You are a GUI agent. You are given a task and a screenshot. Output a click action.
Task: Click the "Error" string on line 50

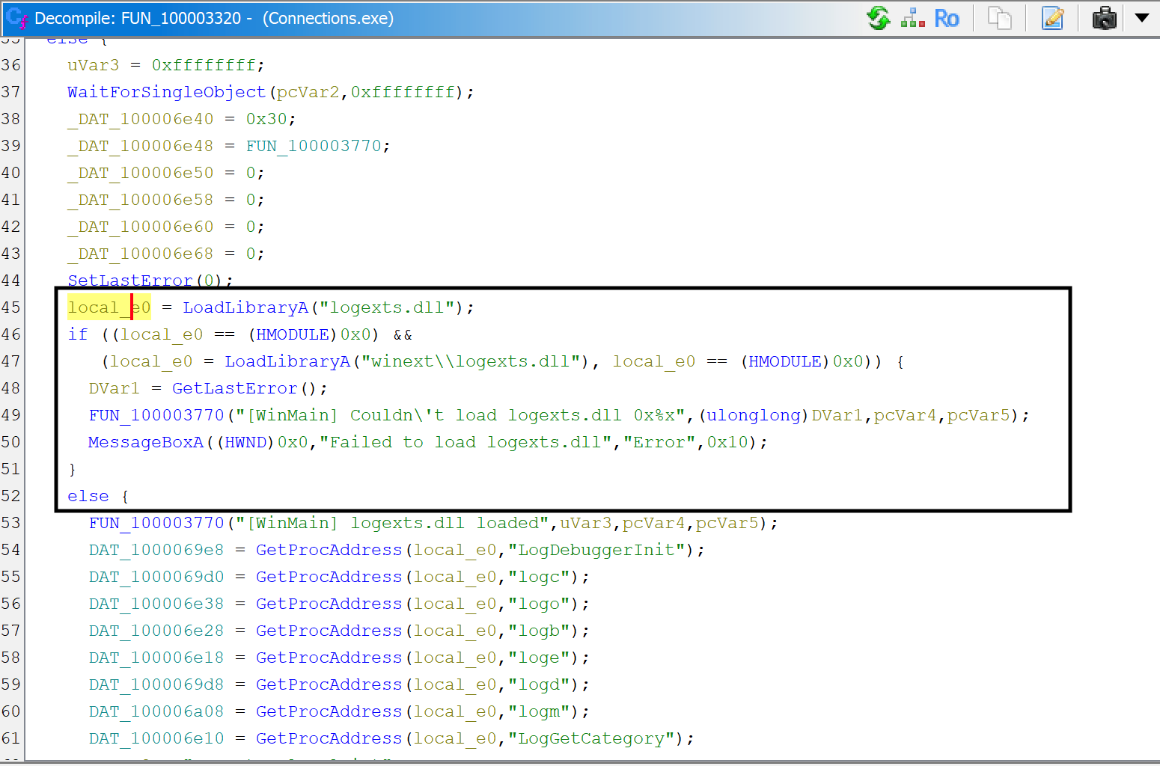point(659,443)
